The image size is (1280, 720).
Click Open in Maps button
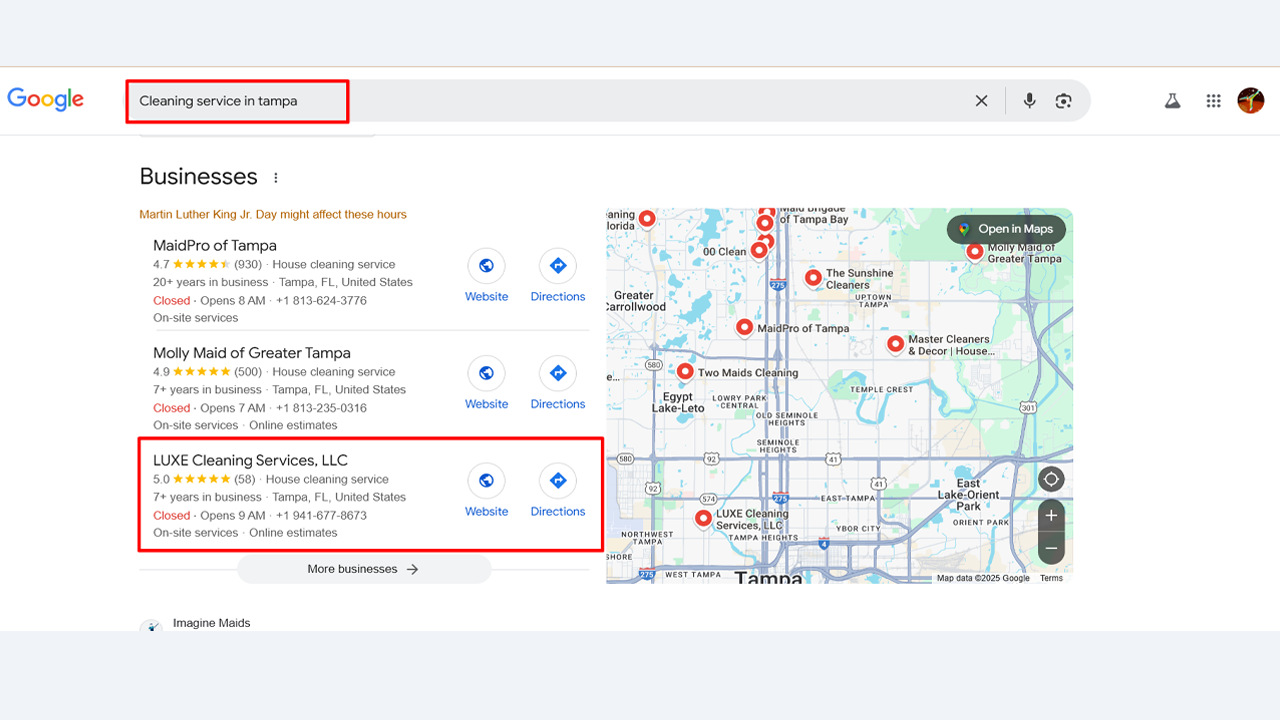(1006, 229)
